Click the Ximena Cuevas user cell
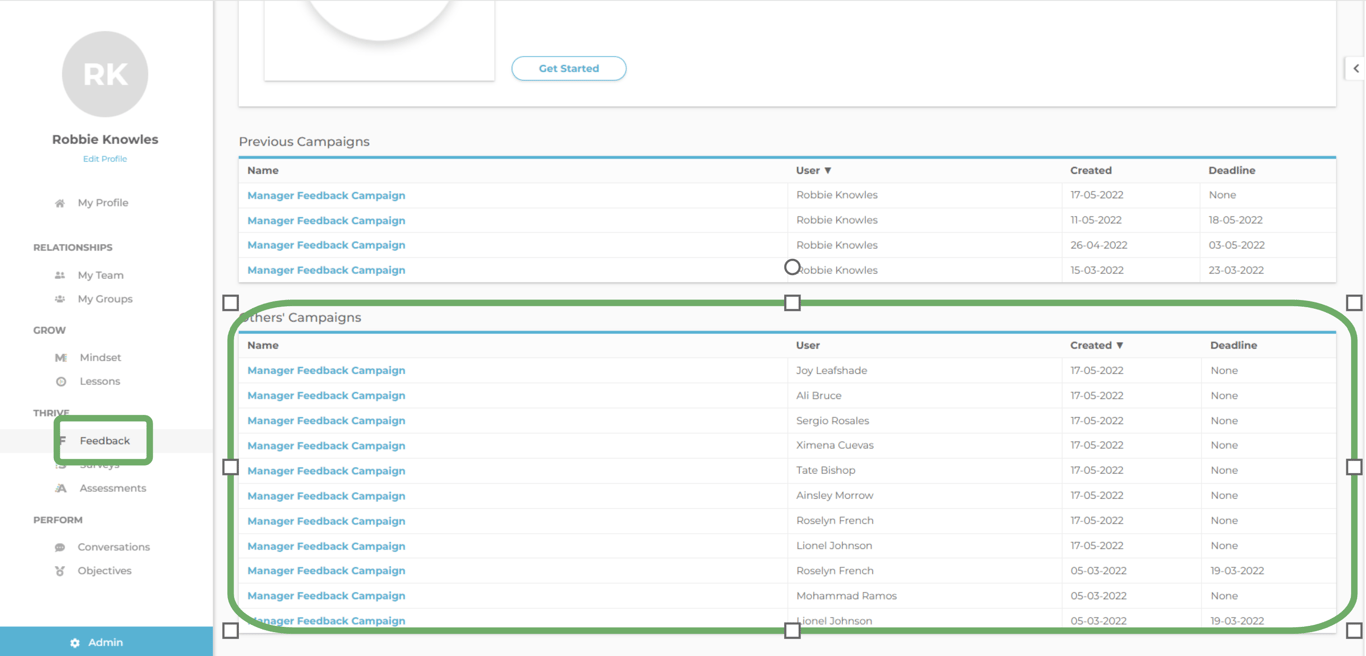1366x656 pixels. pyautogui.click(x=834, y=445)
